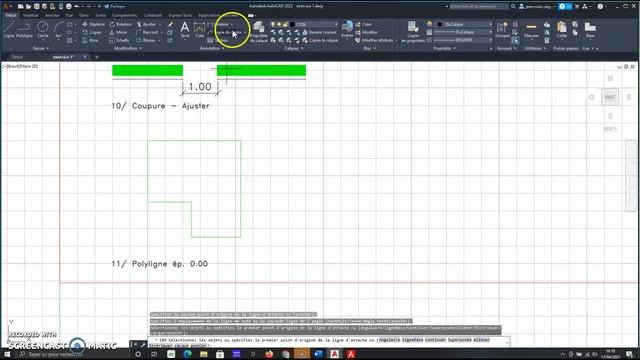Click Modifier block button
The width and height of the screenshot is (640, 360).
click(x=366, y=32)
